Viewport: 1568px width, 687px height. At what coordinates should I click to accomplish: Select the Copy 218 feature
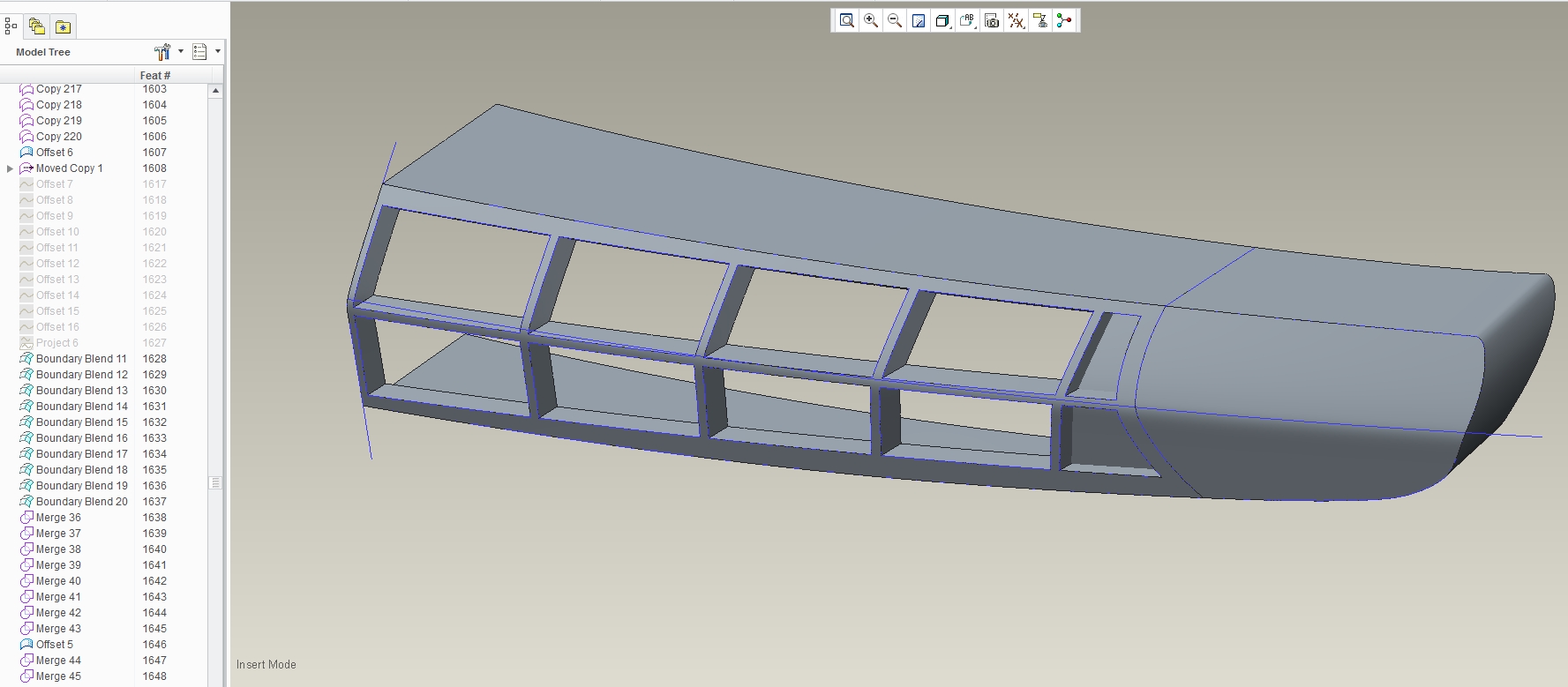[x=58, y=105]
